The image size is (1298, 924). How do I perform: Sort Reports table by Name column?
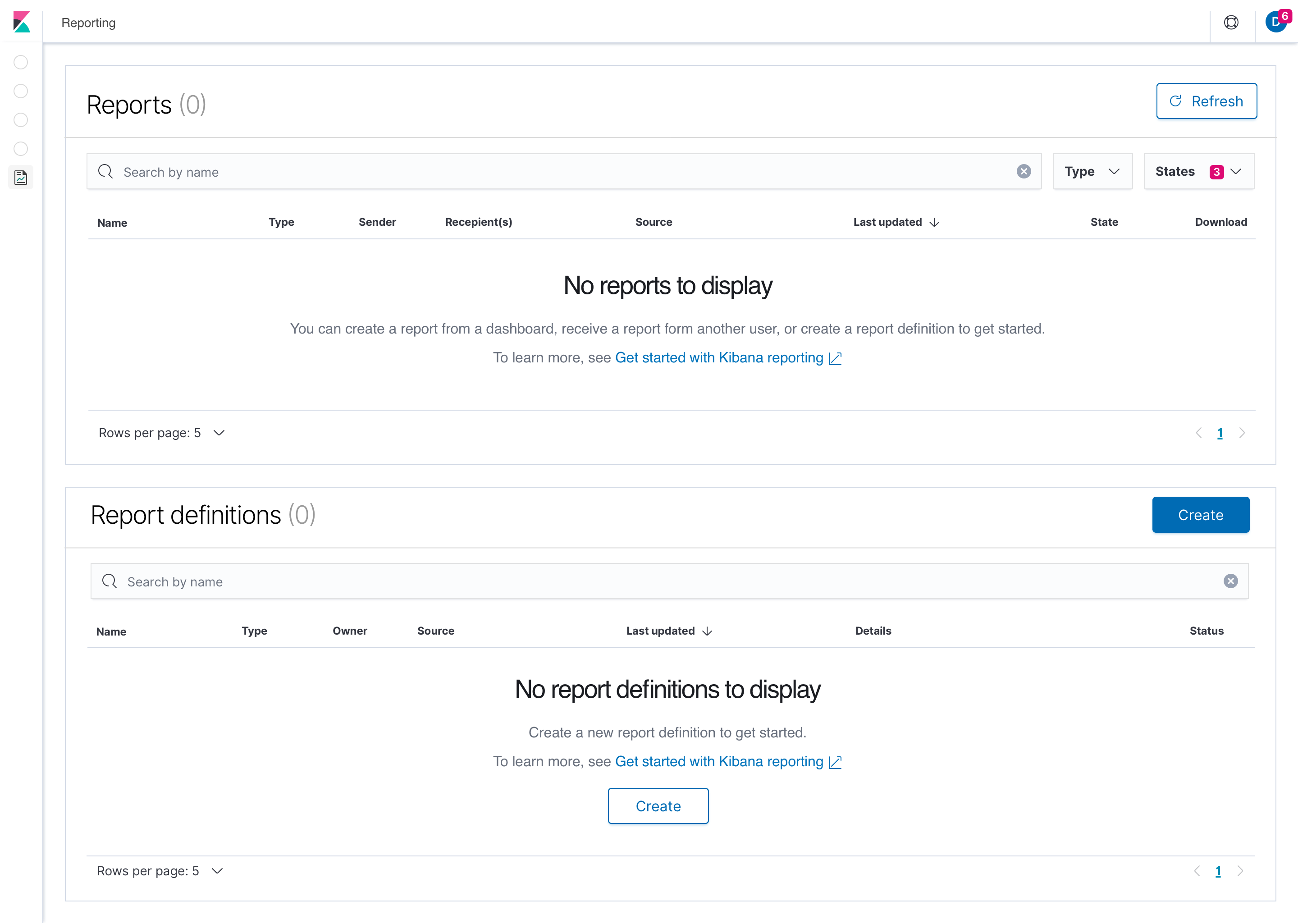pos(112,223)
